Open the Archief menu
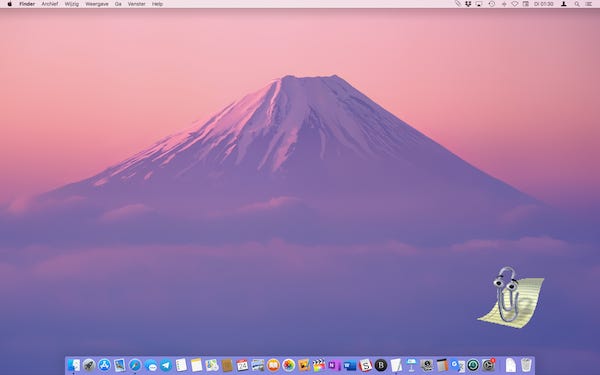Viewport: 600px width, 375px height. [x=50, y=4]
